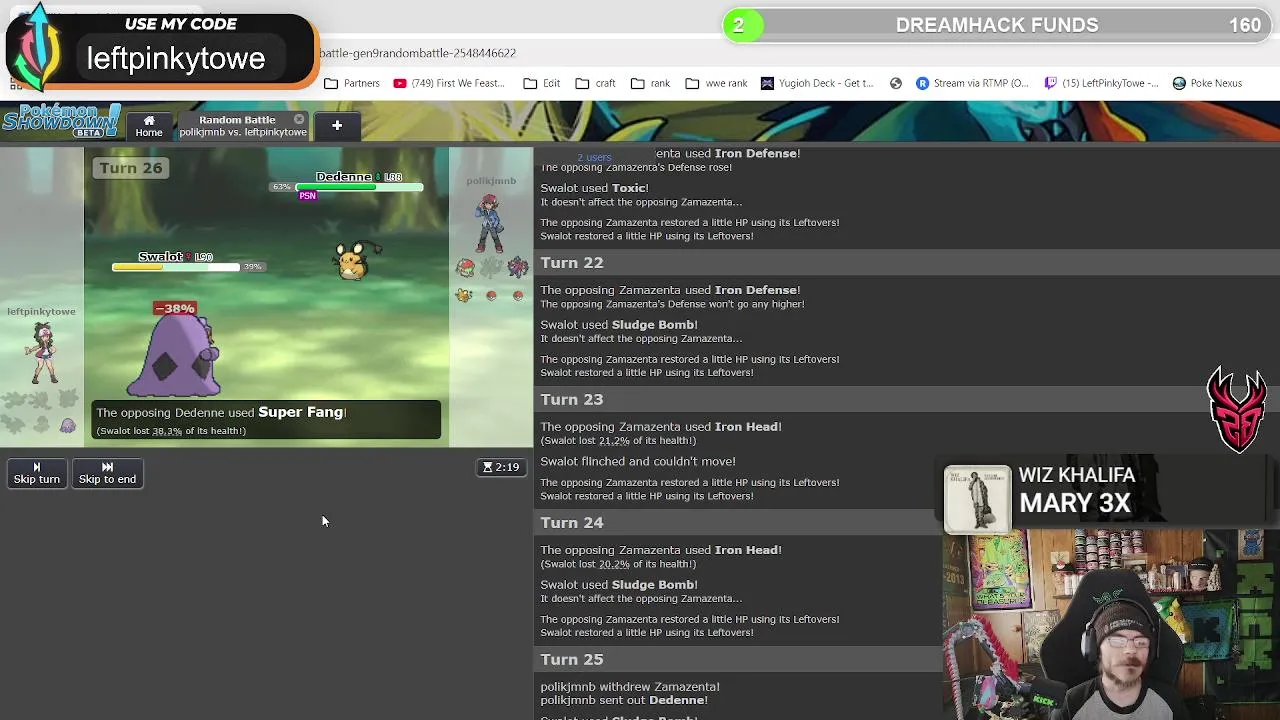Click the 2:19 battle timer button
Image resolution: width=1280 pixels, height=720 pixels.
501,467
